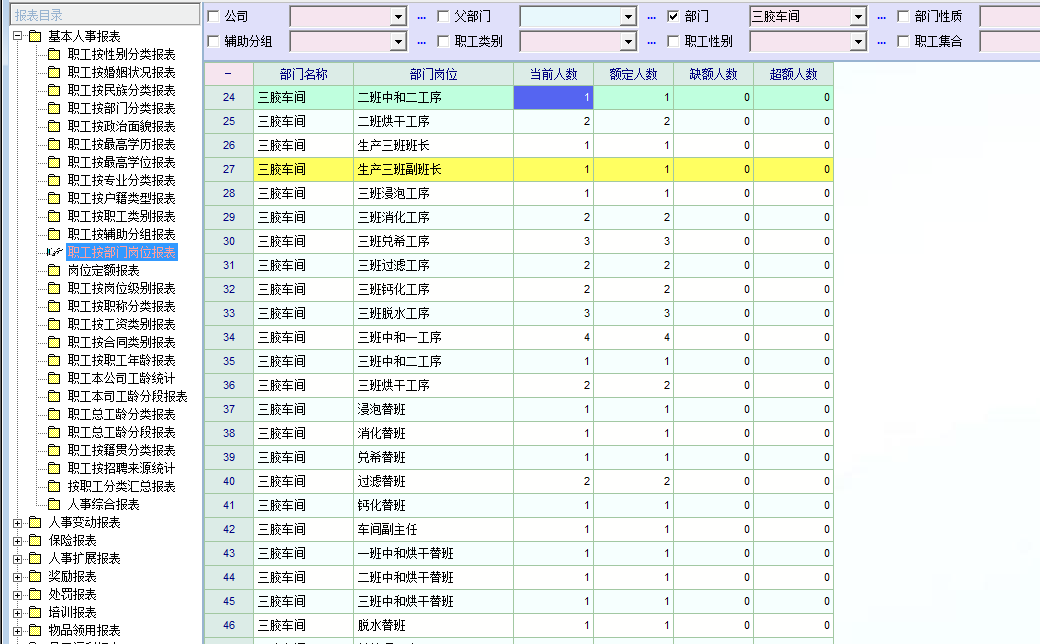Click the 报表目录 search field

100,14
